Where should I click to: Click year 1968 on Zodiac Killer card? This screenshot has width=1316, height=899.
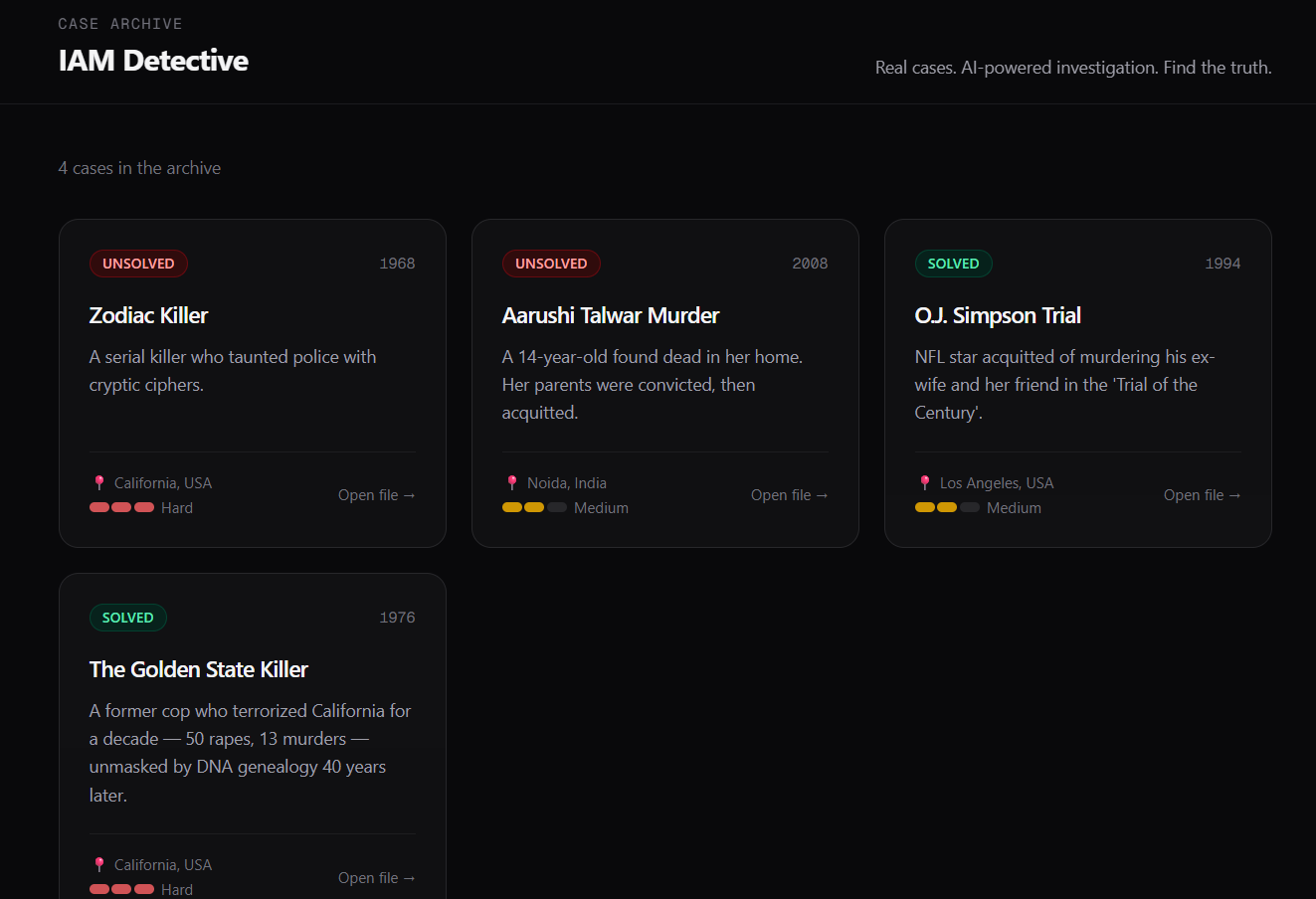[x=397, y=264]
